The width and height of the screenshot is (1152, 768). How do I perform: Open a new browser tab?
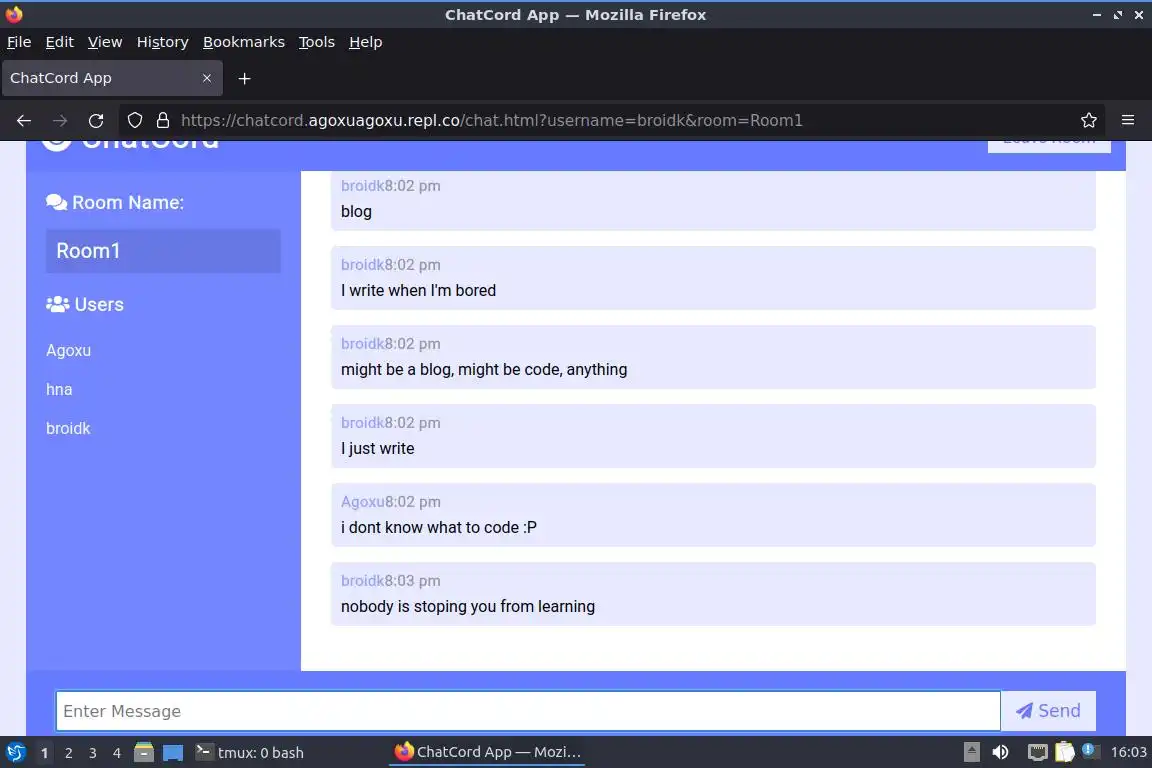click(245, 79)
